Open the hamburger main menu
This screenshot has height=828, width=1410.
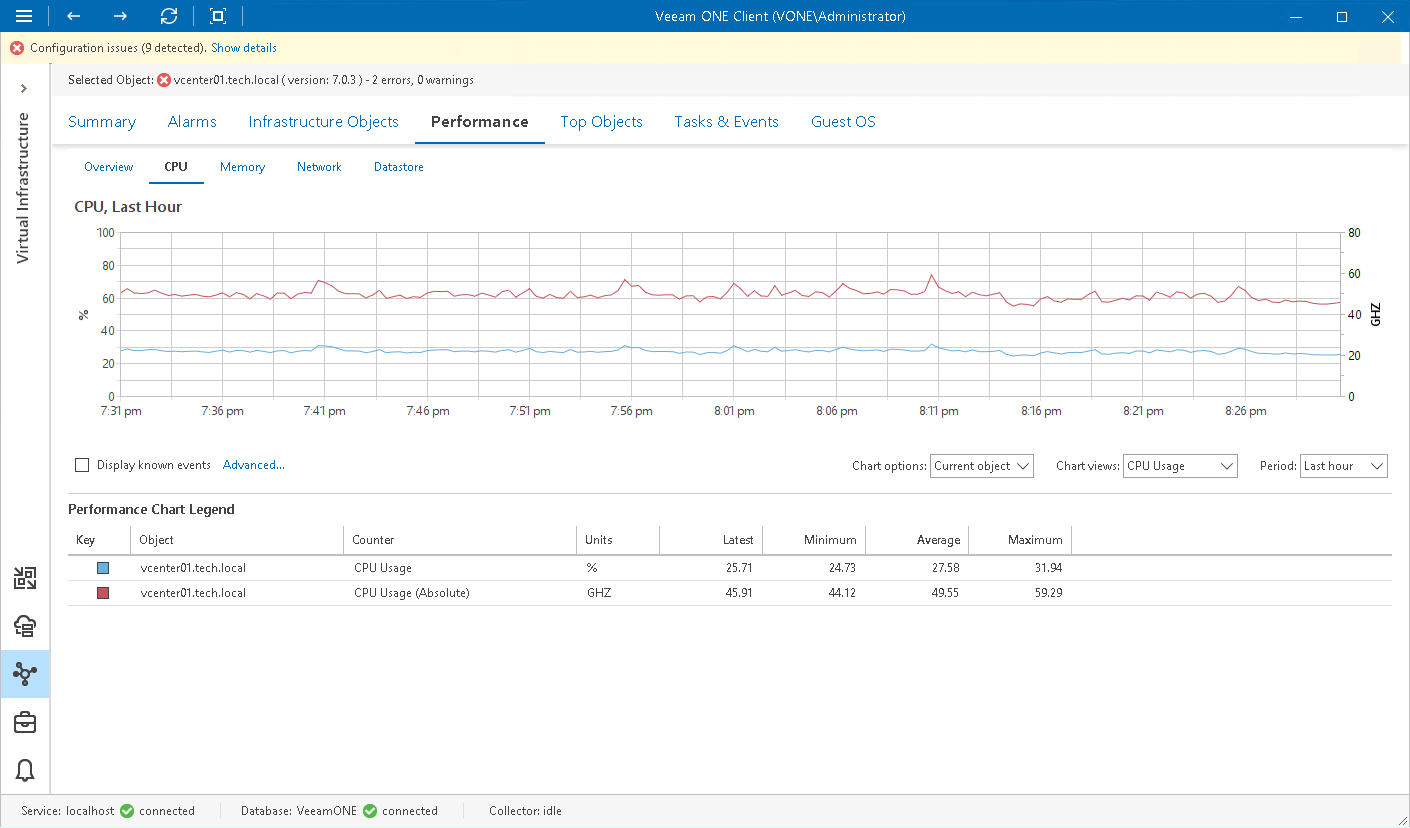click(24, 16)
